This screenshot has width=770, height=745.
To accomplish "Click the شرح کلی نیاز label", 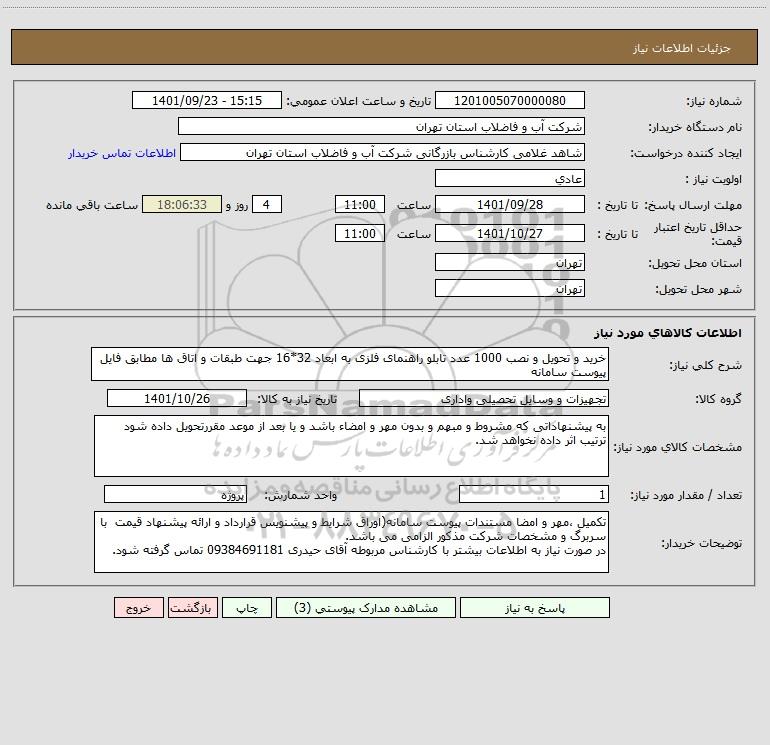I will tap(706, 365).
